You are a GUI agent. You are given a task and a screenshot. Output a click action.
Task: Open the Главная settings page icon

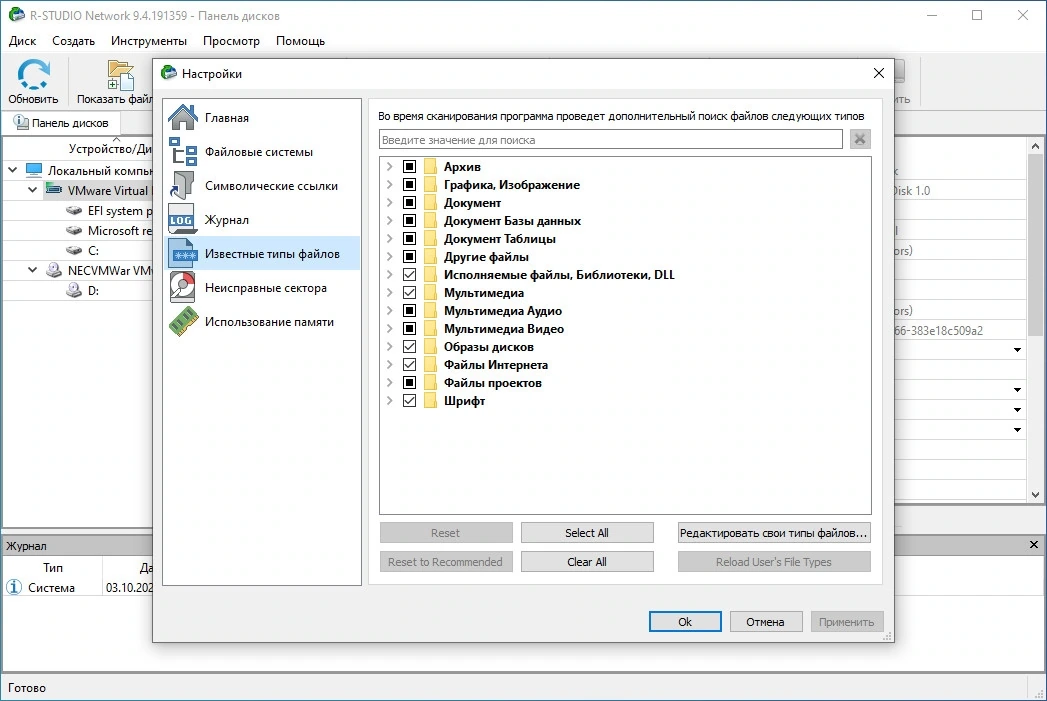182,118
